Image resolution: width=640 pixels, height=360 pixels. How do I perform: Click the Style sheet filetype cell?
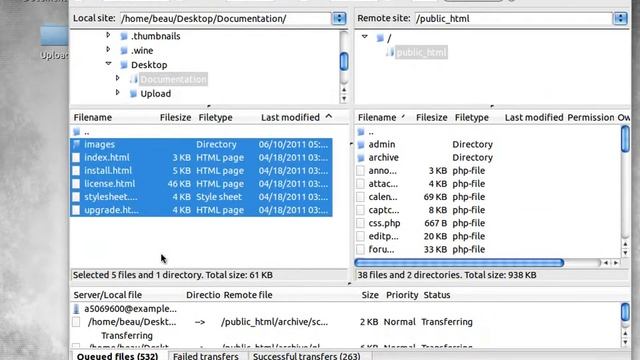point(219,197)
